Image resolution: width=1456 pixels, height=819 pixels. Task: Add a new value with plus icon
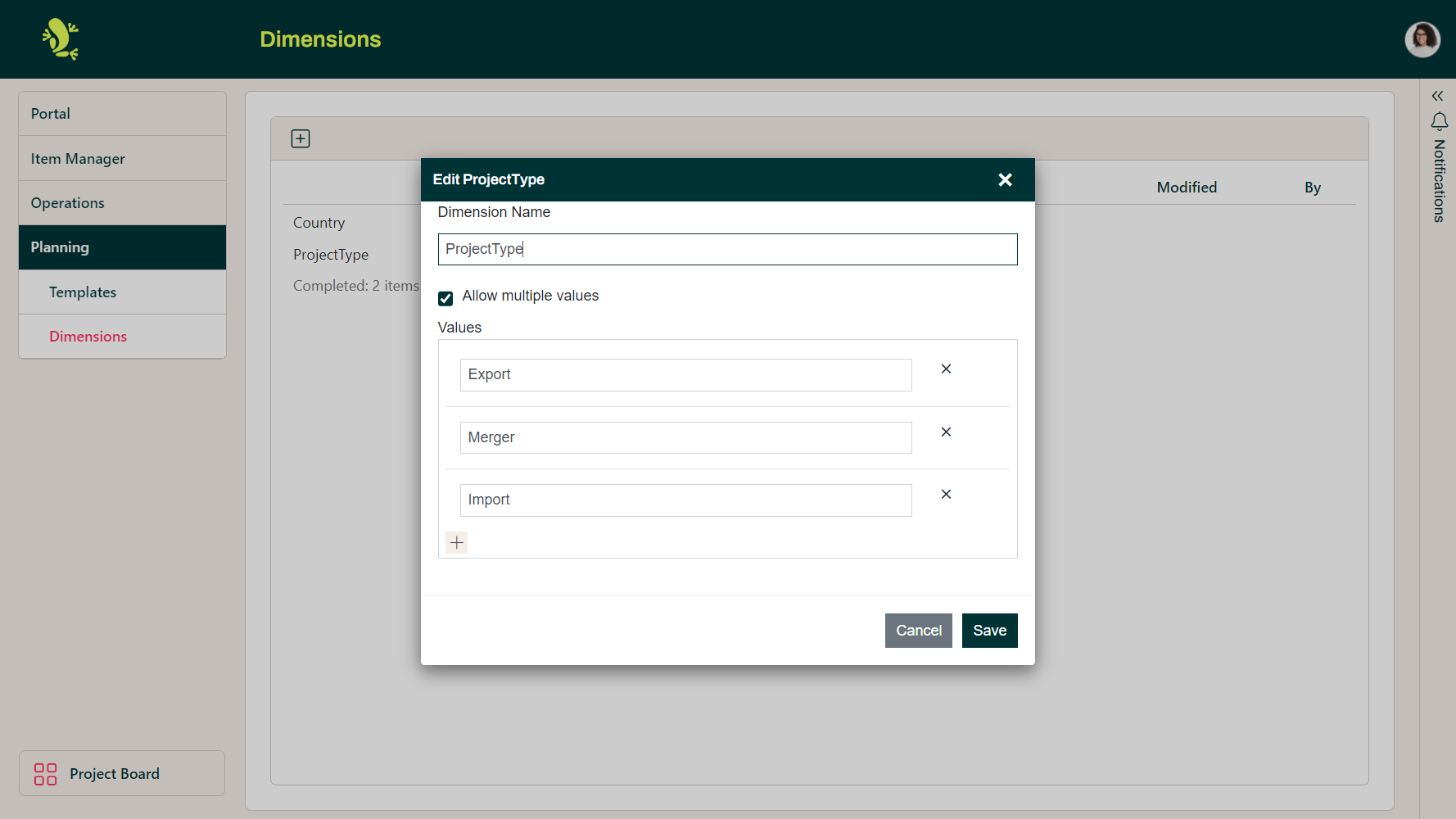pyautogui.click(x=457, y=543)
